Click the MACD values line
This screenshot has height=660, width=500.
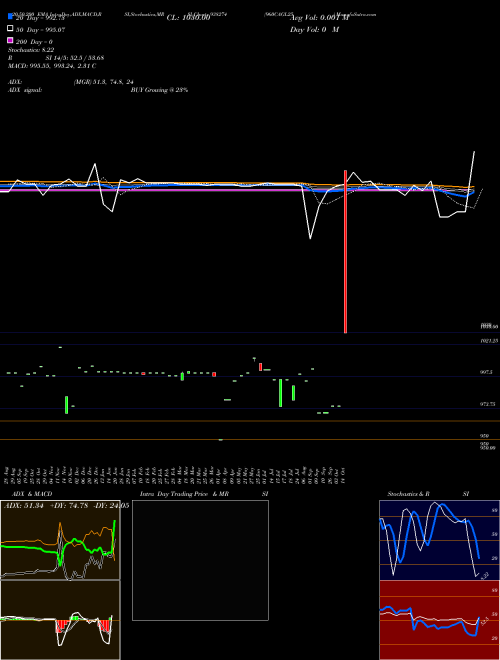coord(52,66)
